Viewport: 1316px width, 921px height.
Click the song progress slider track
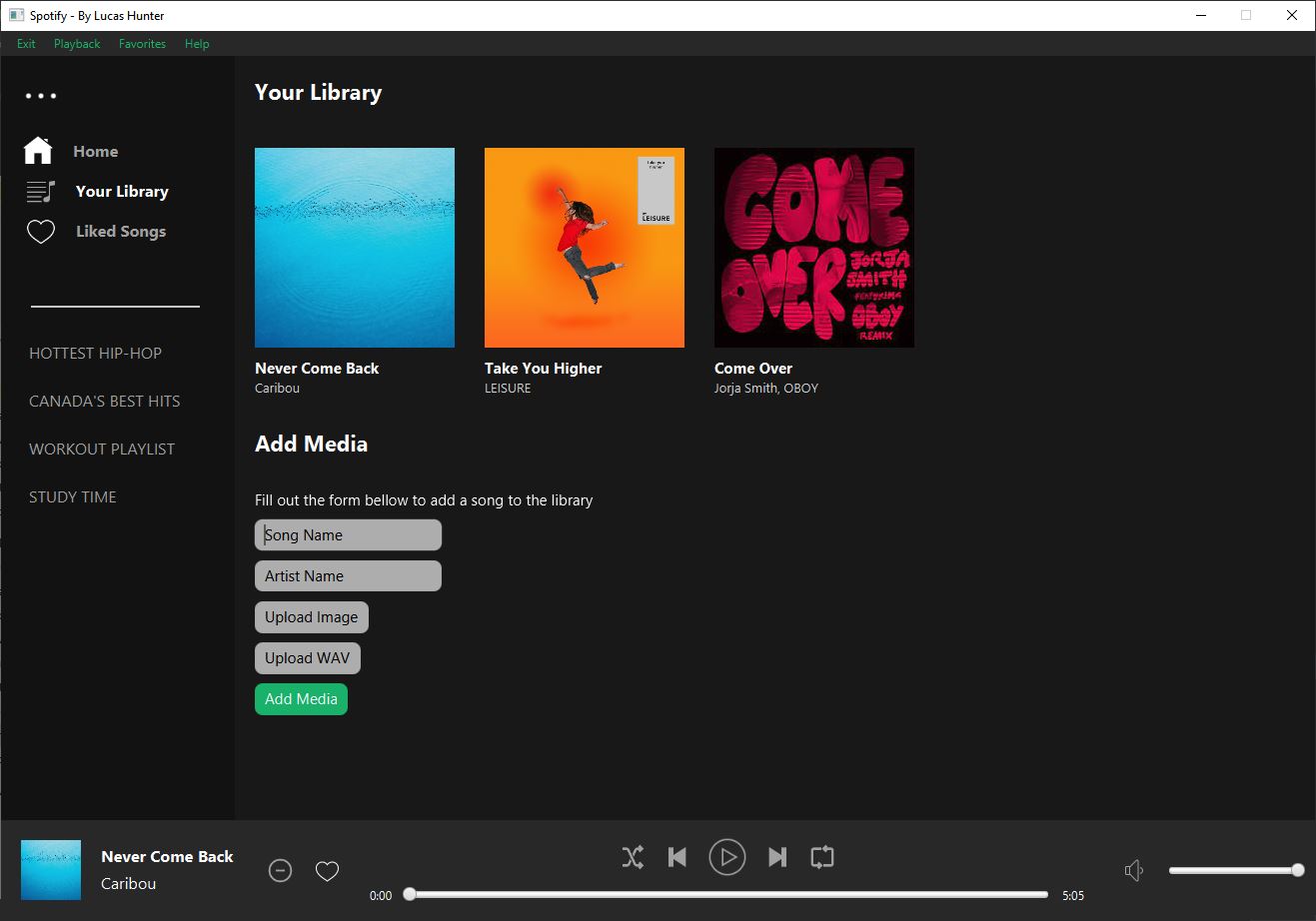(727, 895)
